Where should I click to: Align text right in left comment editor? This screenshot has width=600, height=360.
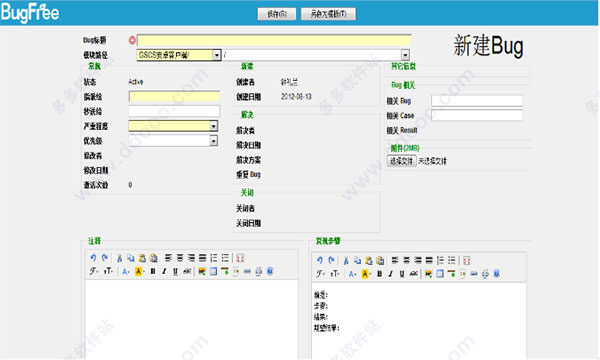pyautogui.click(x=191, y=258)
